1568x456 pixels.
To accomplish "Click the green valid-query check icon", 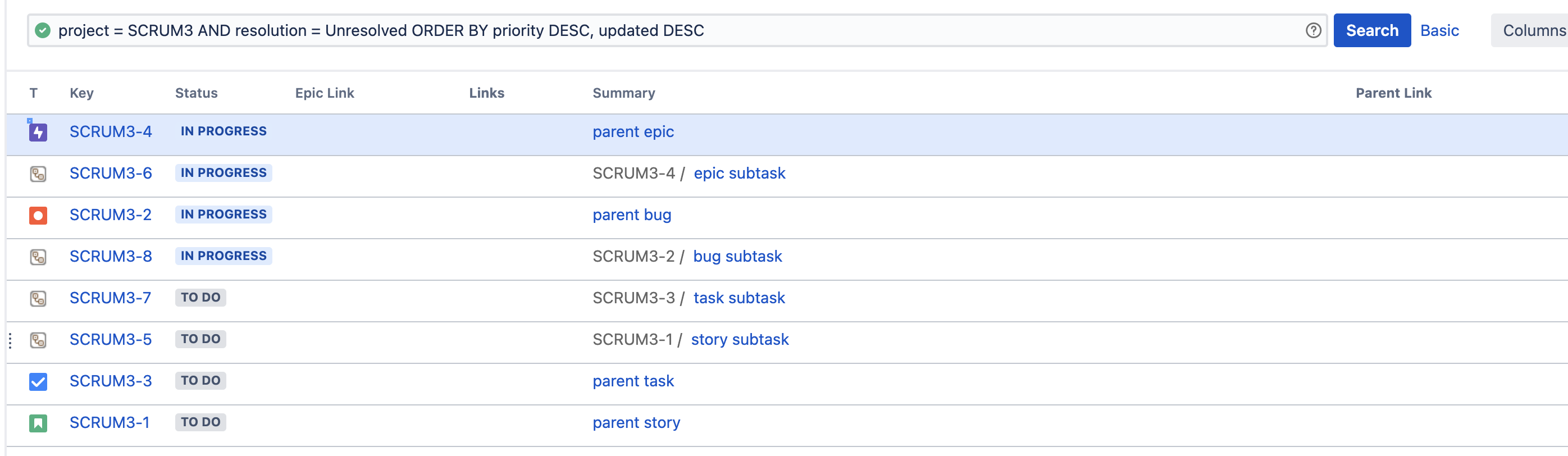I will (x=43, y=30).
